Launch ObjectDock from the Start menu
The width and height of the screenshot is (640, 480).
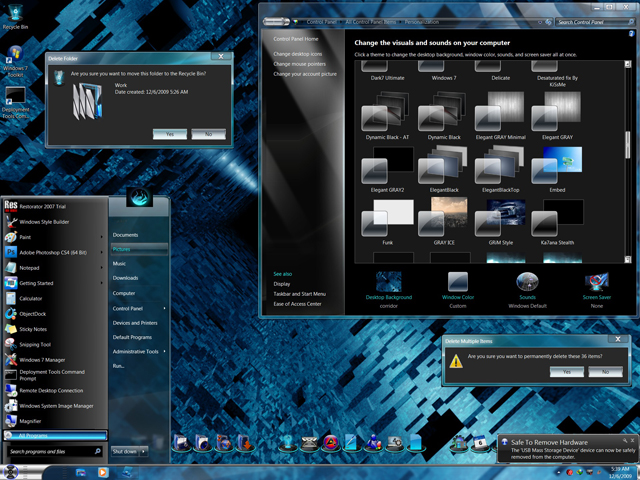click(55, 314)
